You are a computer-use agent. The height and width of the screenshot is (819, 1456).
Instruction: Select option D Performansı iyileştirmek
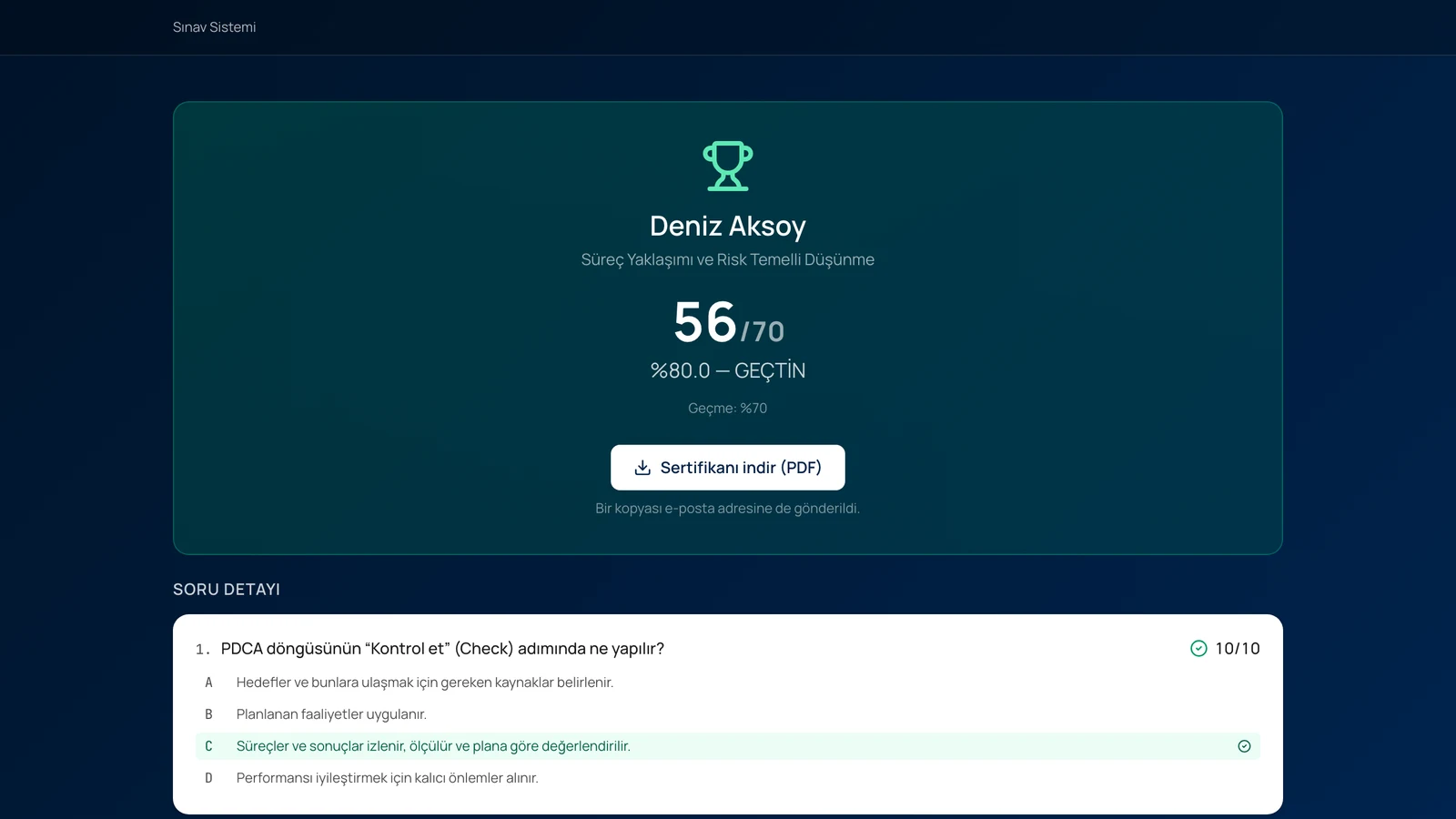coord(728,778)
